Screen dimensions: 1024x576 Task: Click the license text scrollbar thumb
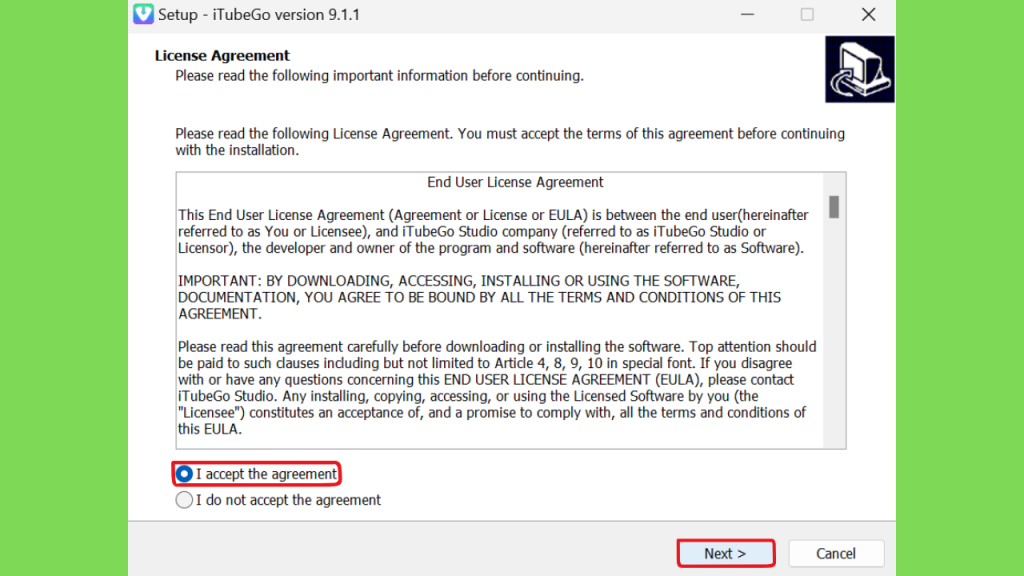(x=834, y=207)
